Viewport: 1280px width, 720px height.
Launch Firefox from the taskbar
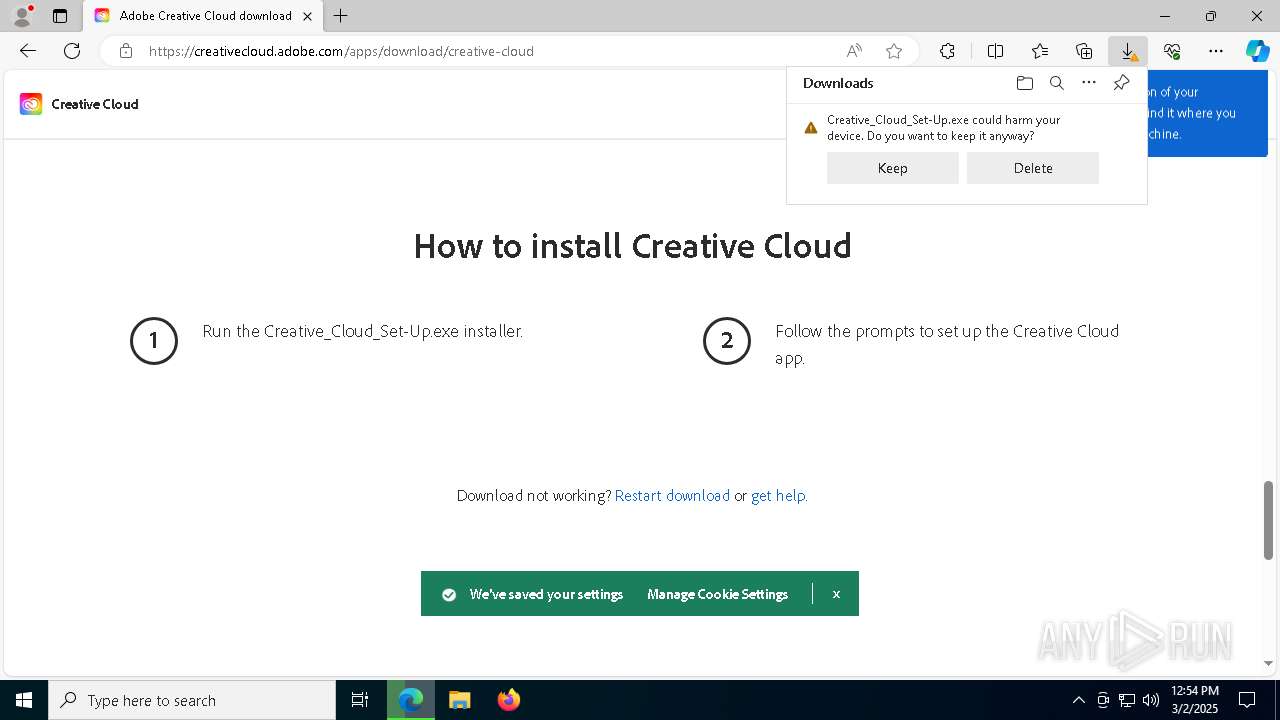(x=508, y=700)
